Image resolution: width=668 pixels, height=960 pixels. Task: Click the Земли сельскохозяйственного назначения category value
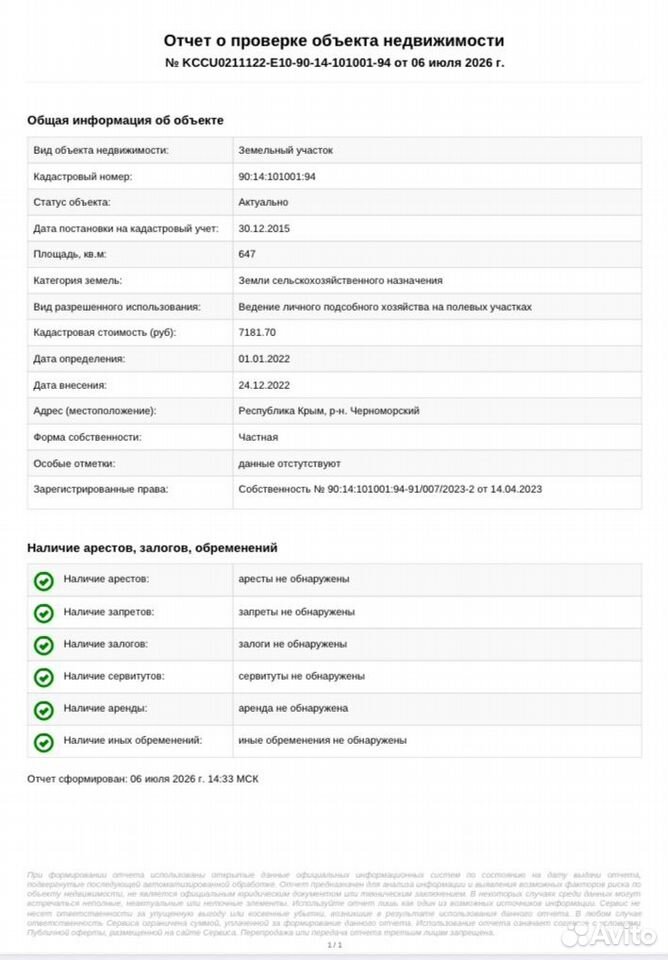click(x=340, y=280)
